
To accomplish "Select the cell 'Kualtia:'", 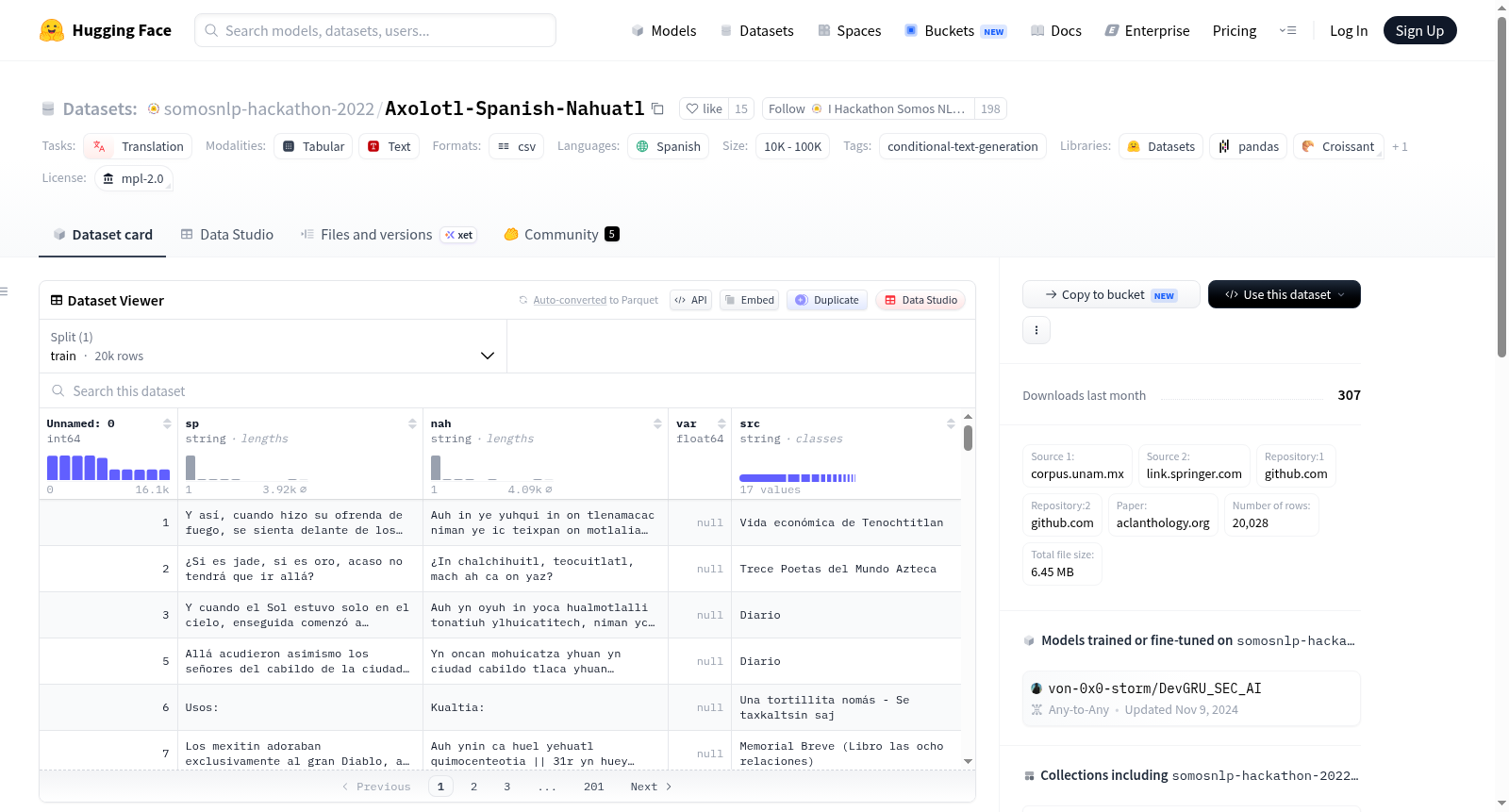I will coord(545,707).
